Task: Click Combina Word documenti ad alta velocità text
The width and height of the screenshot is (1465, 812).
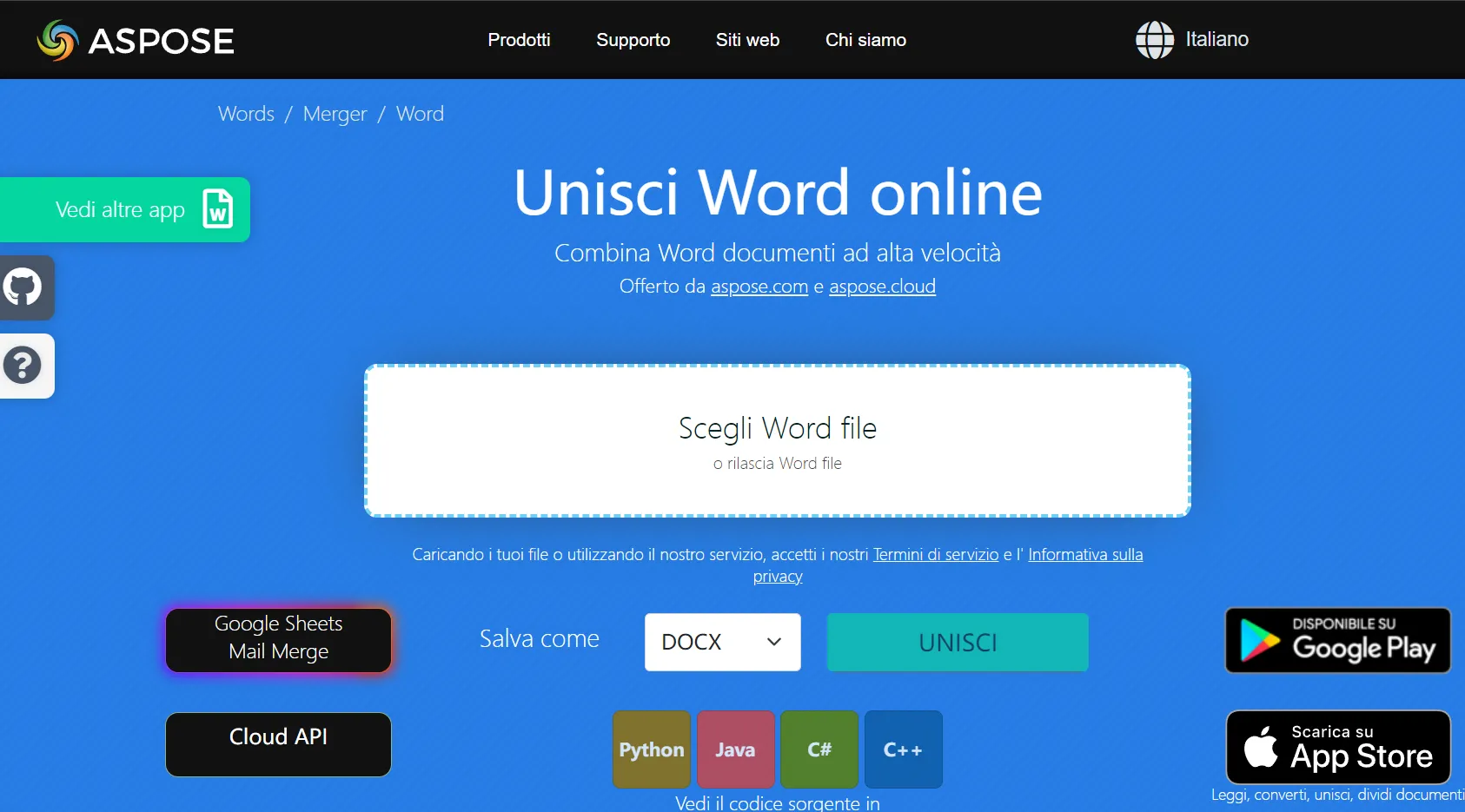Action: pos(778,253)
